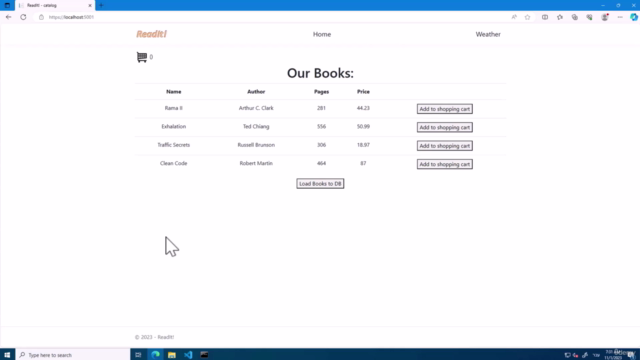
Task: Select the Traffic Secrets book name
Action: point(173,145)
